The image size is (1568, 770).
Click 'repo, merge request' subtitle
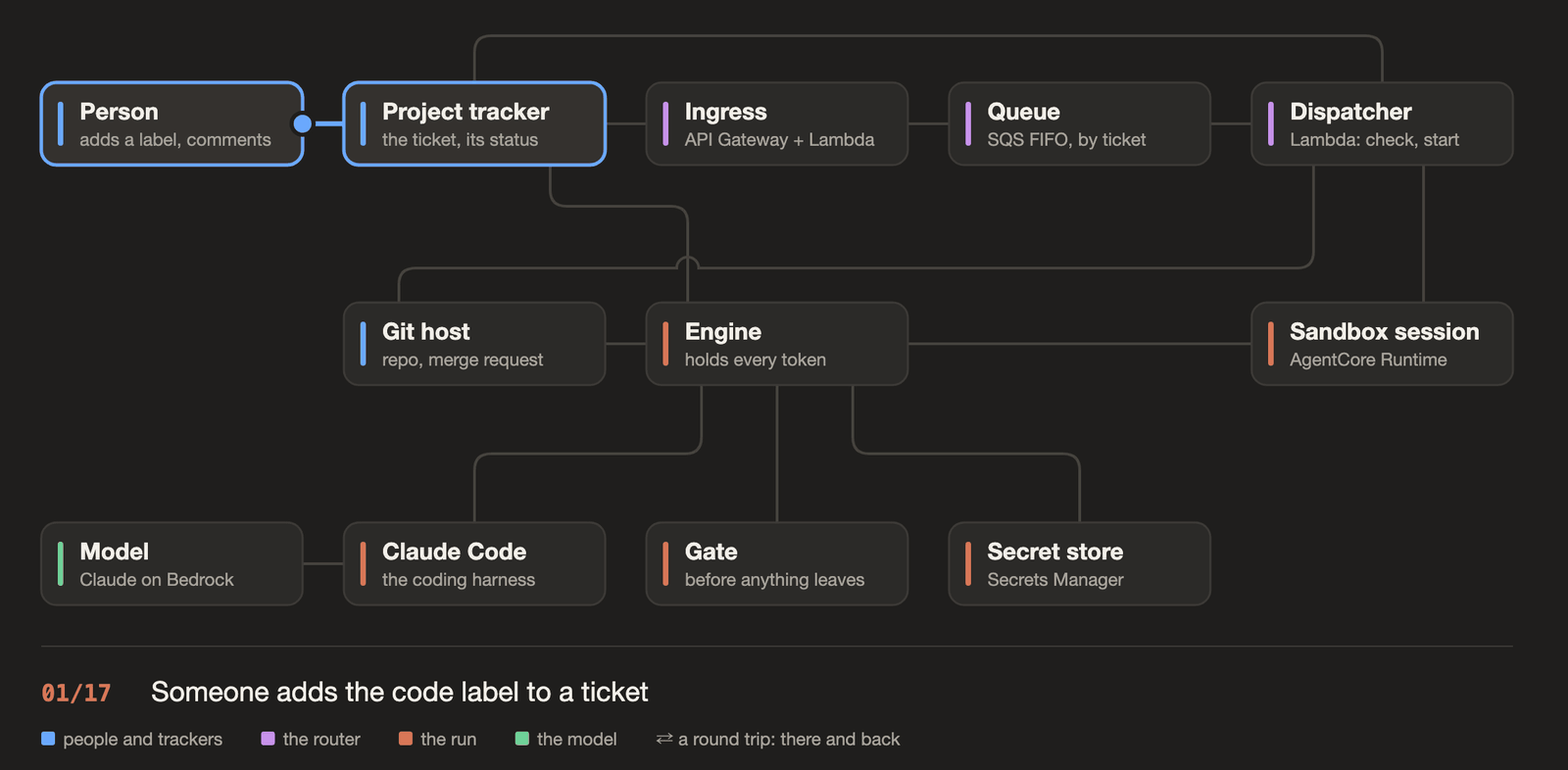(463, 361)
